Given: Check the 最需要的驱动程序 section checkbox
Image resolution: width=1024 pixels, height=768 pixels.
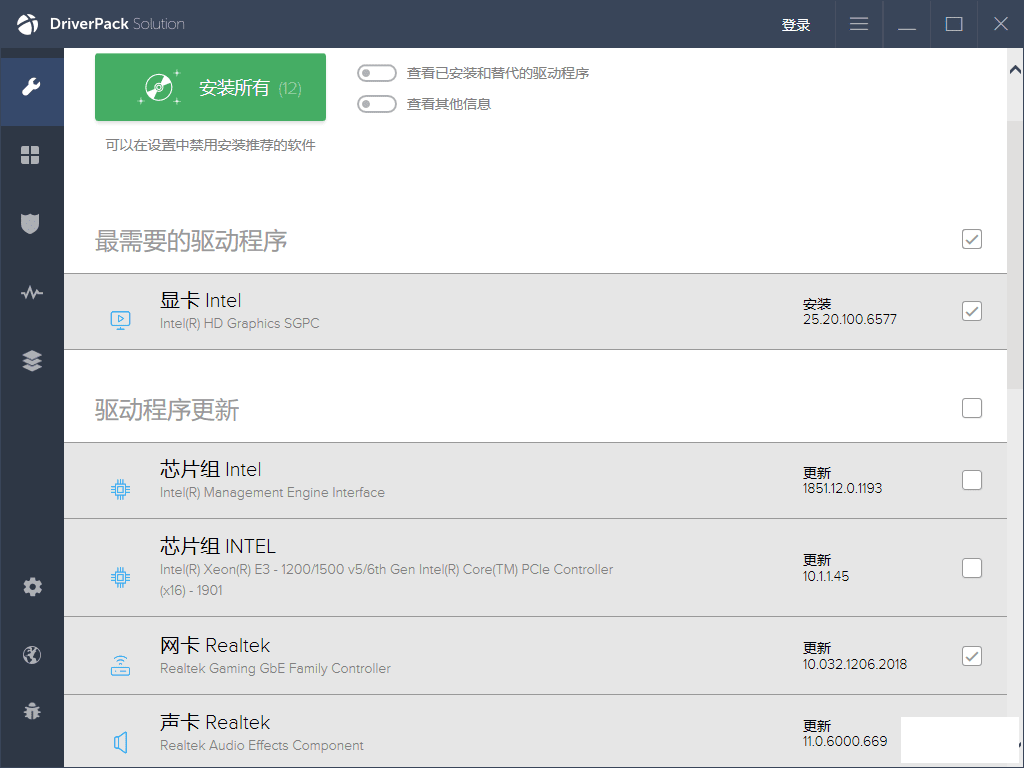Looking at the screenshot, I should click(x=972, y=239).
